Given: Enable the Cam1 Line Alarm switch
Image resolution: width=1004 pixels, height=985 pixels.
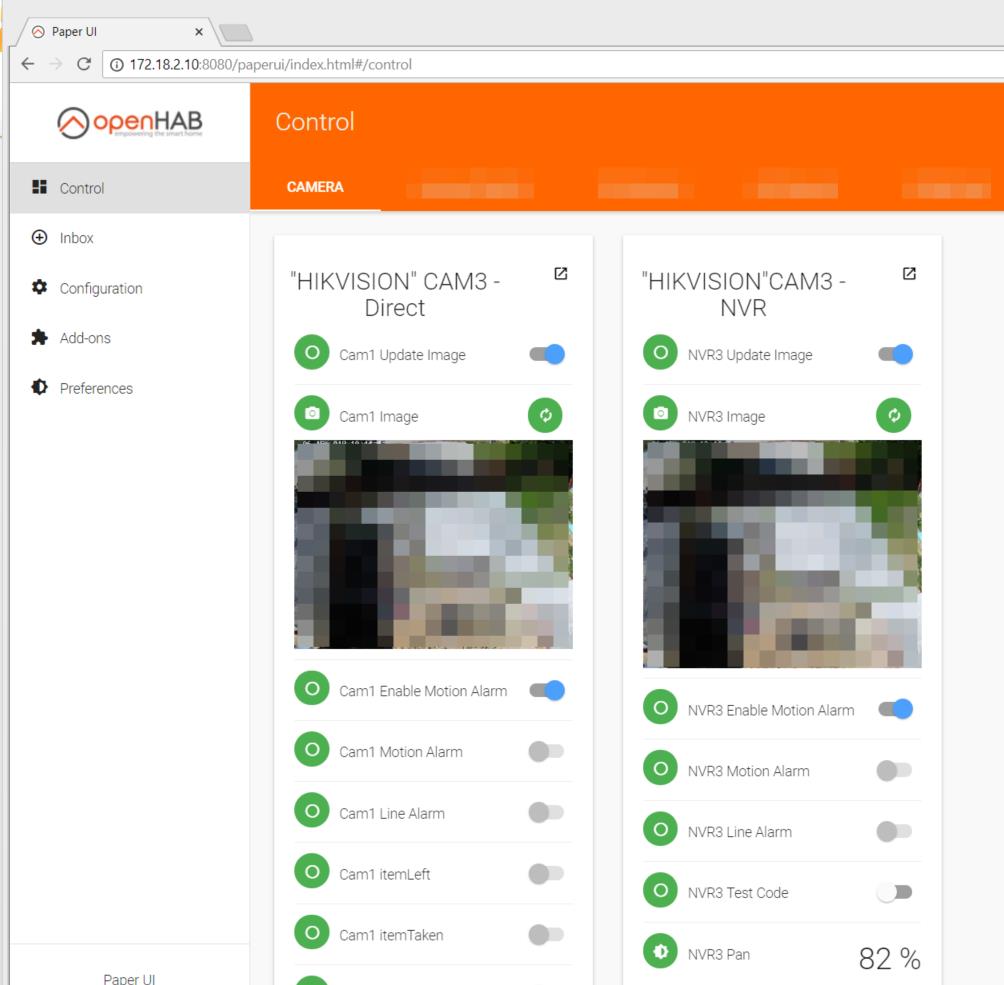Looking at the screenshot, I should pyautogui.click(x=546, y=812).
